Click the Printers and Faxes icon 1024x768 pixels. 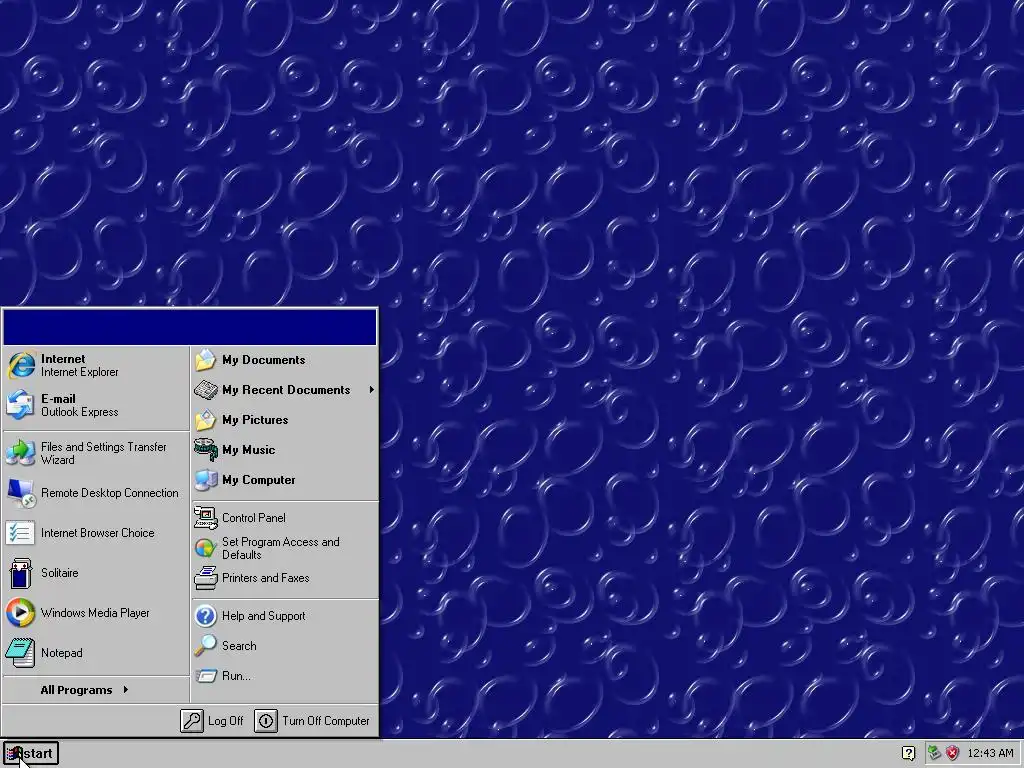point(206,578)
